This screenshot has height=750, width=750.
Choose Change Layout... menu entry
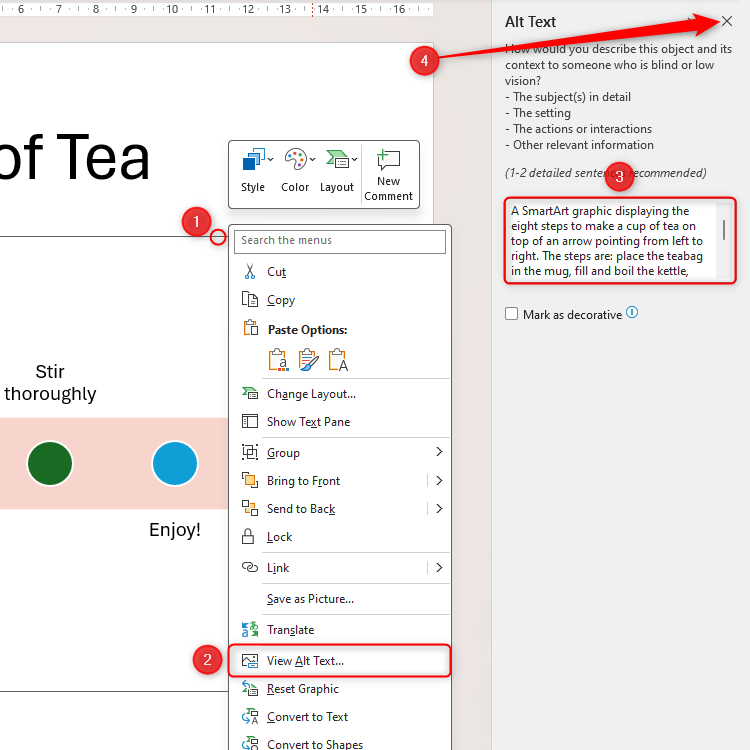340,394
